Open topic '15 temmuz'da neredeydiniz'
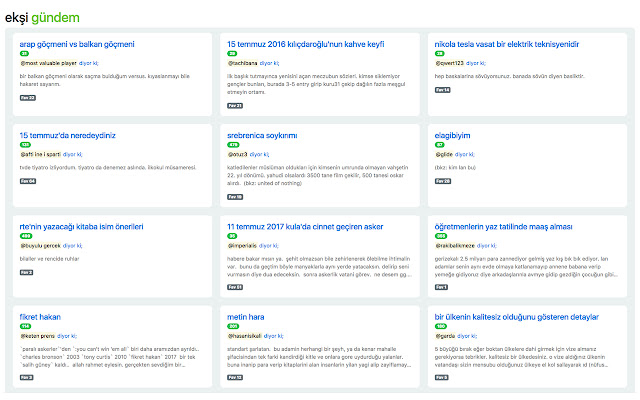This screenshot has height=400, width=640. click(x=67, y=136)
